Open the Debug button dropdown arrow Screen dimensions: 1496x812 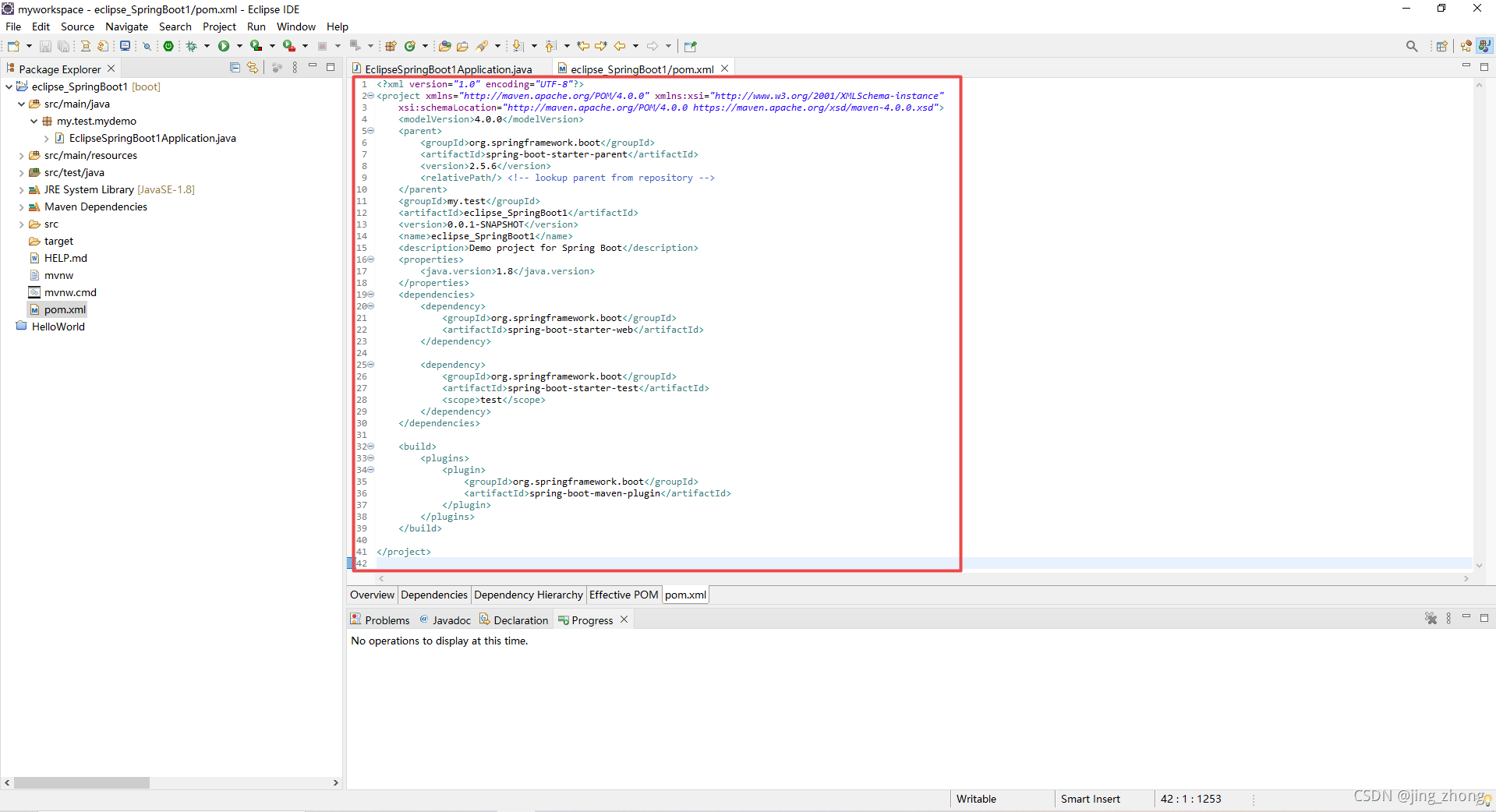coord(207,46)
